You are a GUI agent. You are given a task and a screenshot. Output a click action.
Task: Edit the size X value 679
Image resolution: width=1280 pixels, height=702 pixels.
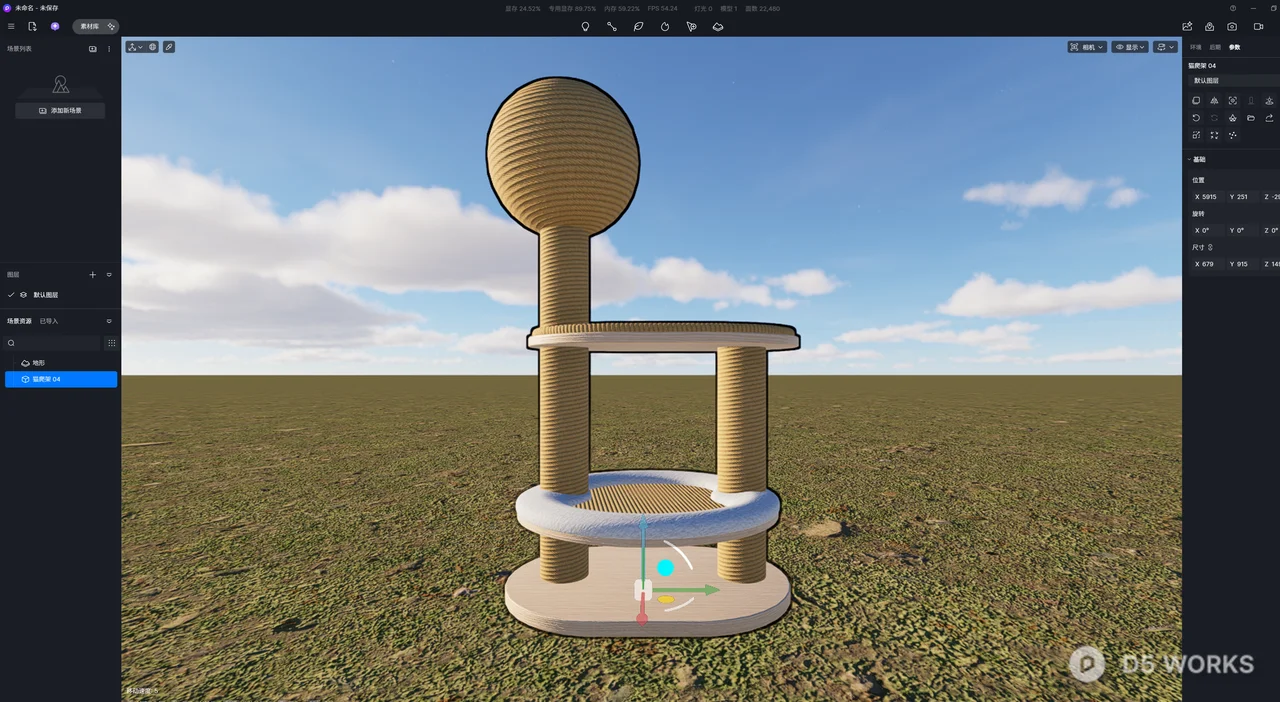pyautogui.click(x=1206, y=264)
